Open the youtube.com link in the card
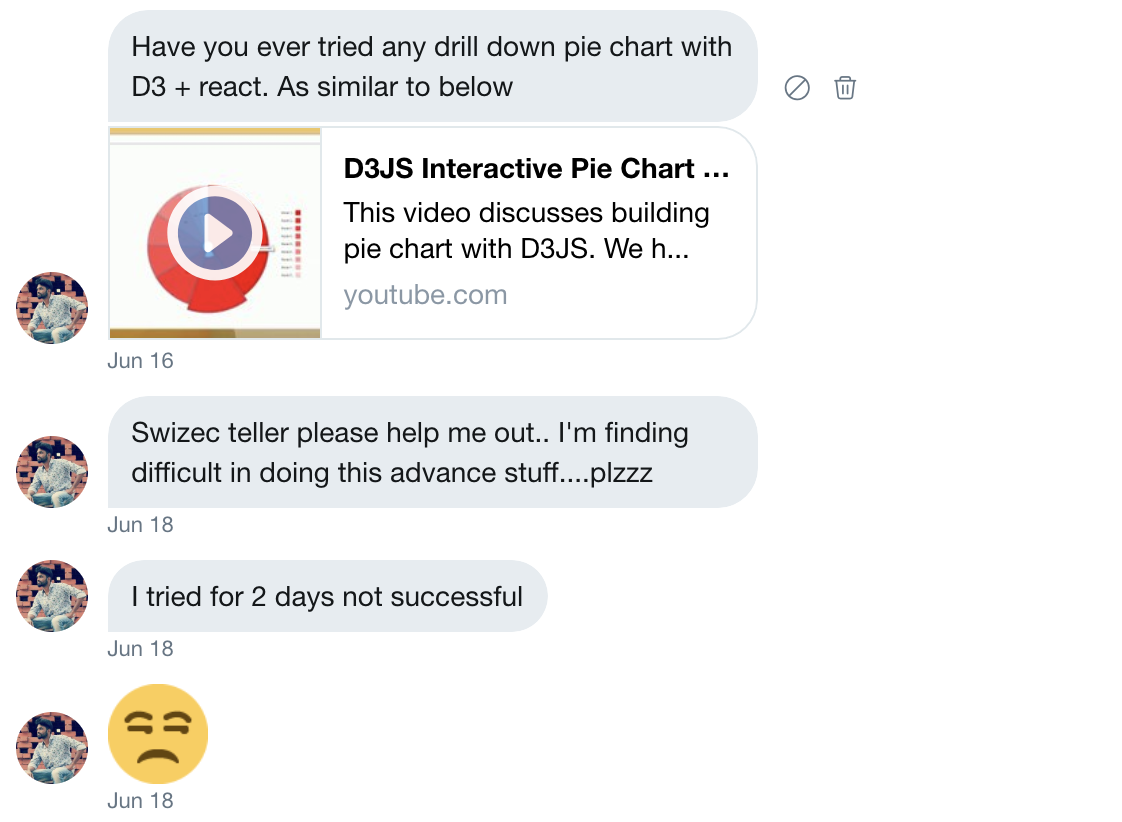The image size is (1122, 822). pos(424,294)
